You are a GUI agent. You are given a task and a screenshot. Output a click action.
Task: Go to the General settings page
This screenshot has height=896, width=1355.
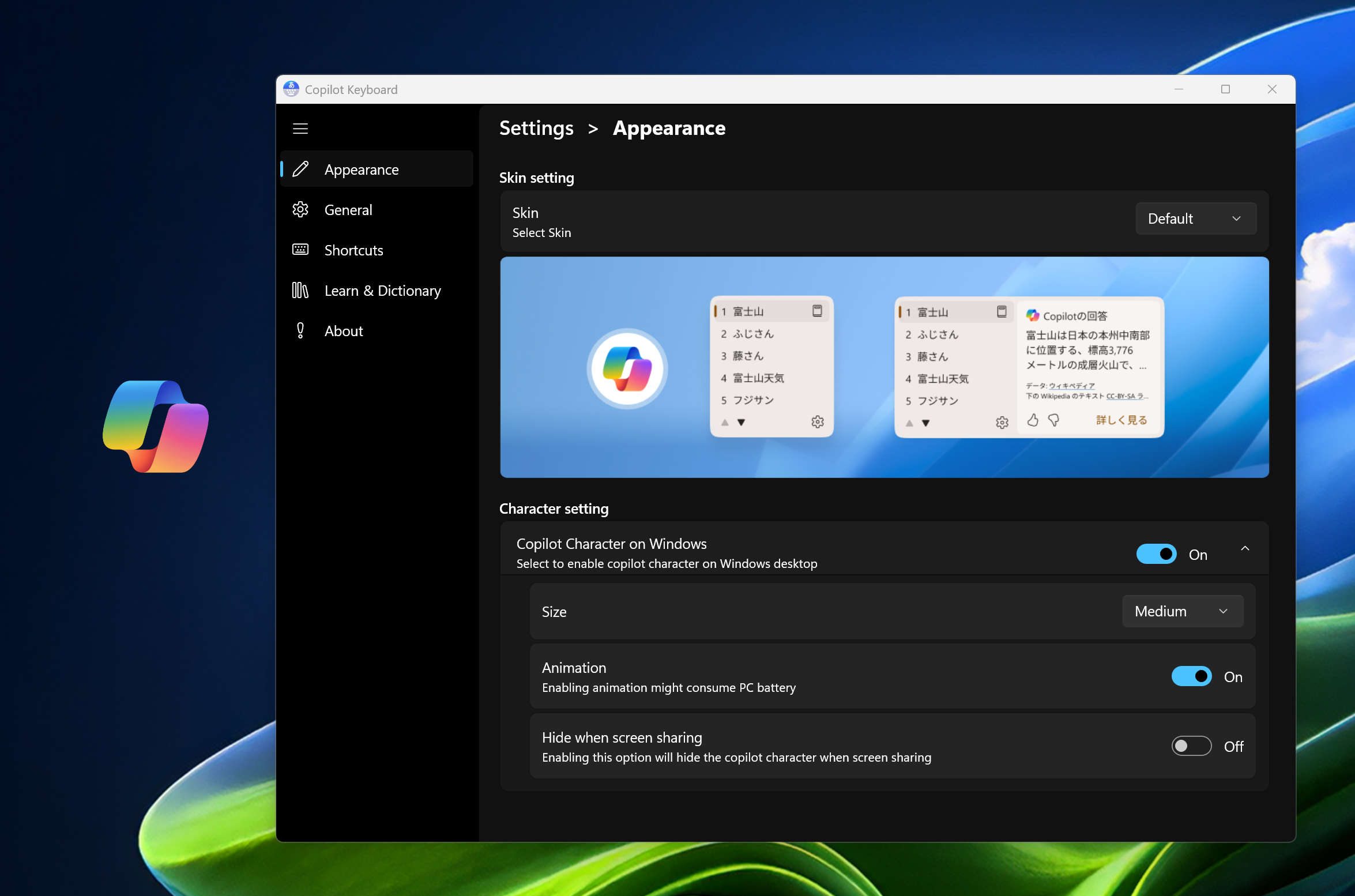point(348,210)
